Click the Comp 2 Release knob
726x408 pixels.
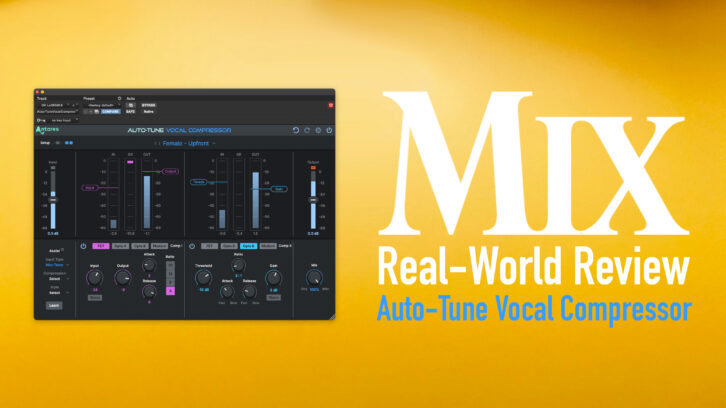pyautogui.click(x=249, y=292)
